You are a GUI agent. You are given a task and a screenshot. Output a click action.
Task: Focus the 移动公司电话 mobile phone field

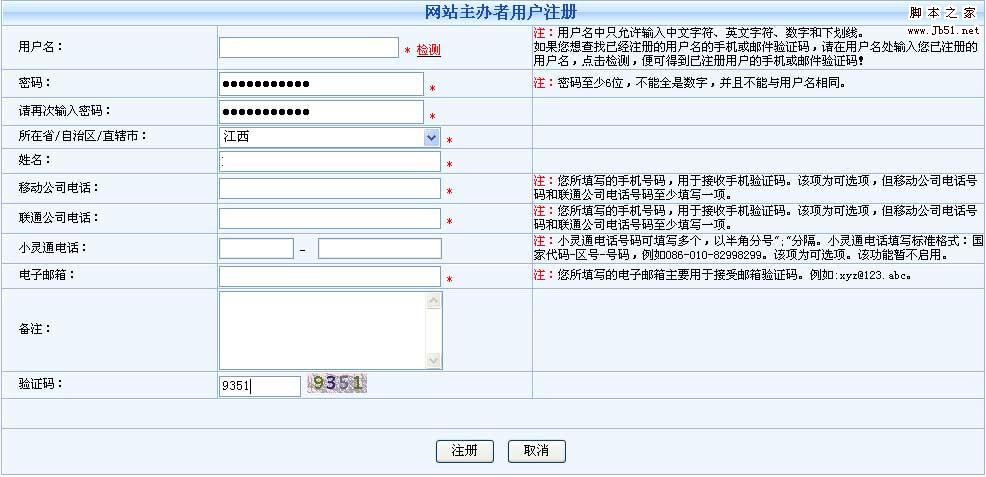(329, 189)
